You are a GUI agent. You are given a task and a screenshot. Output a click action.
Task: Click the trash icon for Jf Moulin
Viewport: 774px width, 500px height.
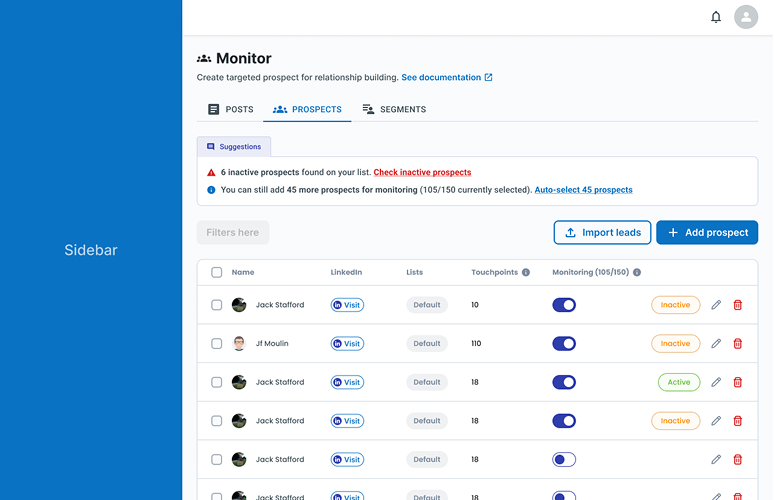(737, 344)
